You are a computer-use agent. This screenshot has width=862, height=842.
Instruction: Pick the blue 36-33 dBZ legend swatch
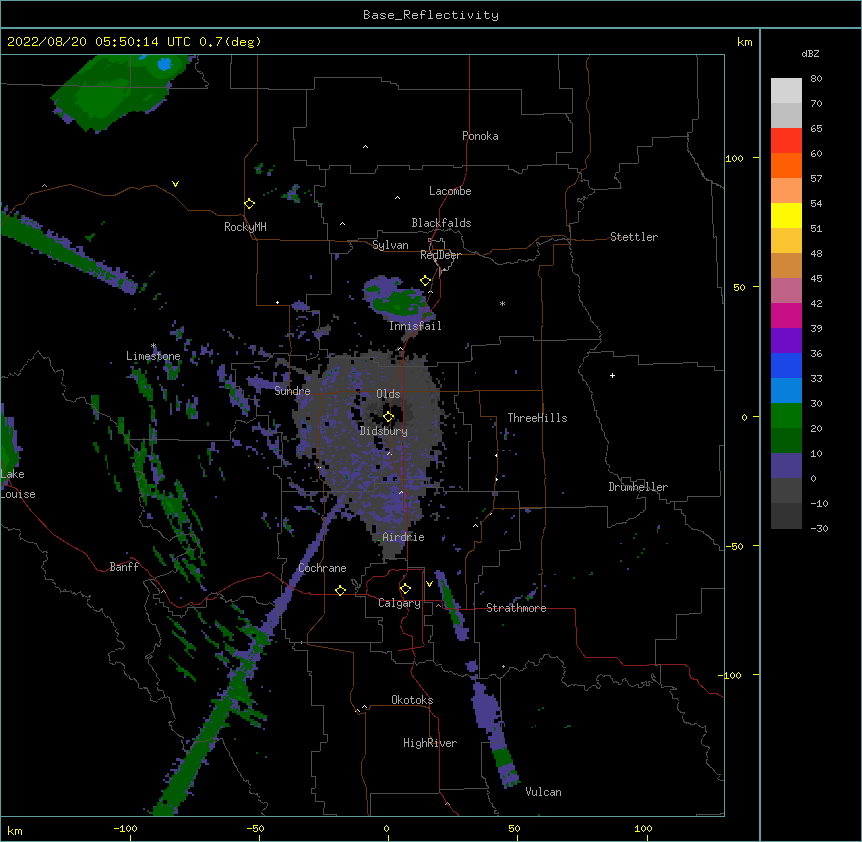[786, 365]
